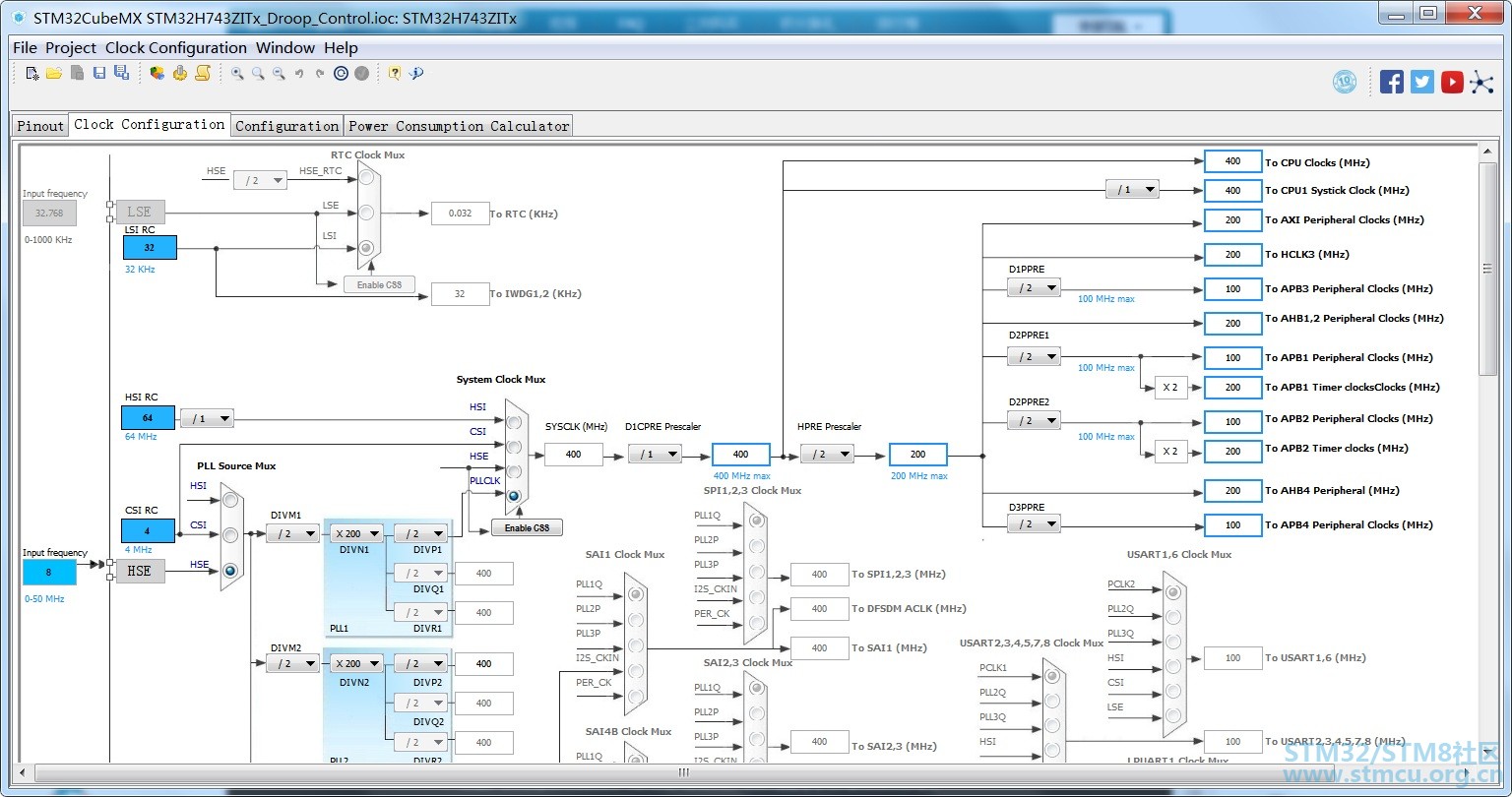Click the Generate Code gear icon
Screen dimensions: 1512x797
coord(180,73)
